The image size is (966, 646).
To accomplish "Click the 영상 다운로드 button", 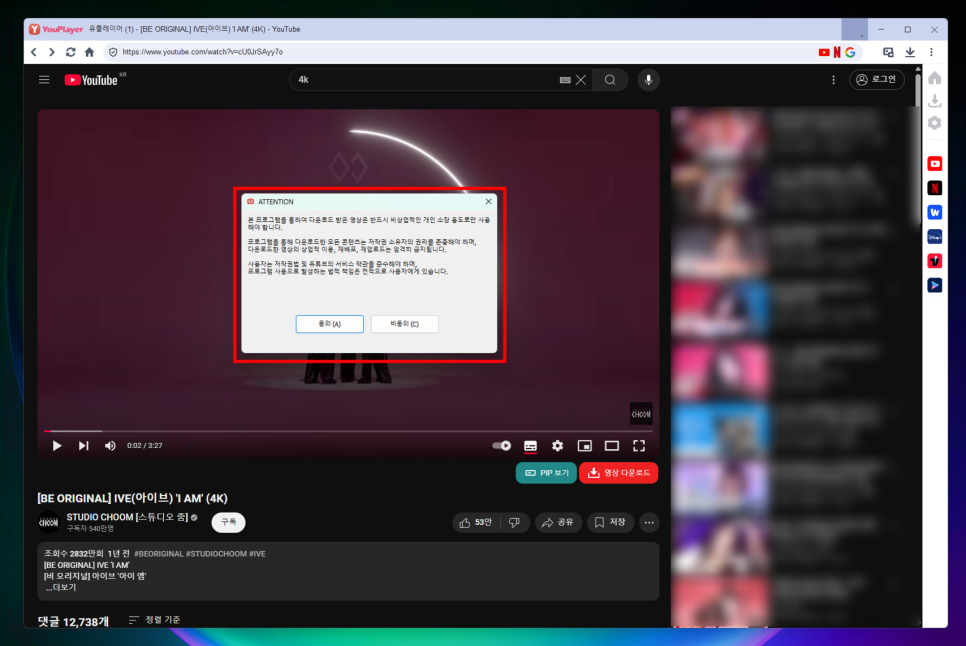I will (619, 473).
